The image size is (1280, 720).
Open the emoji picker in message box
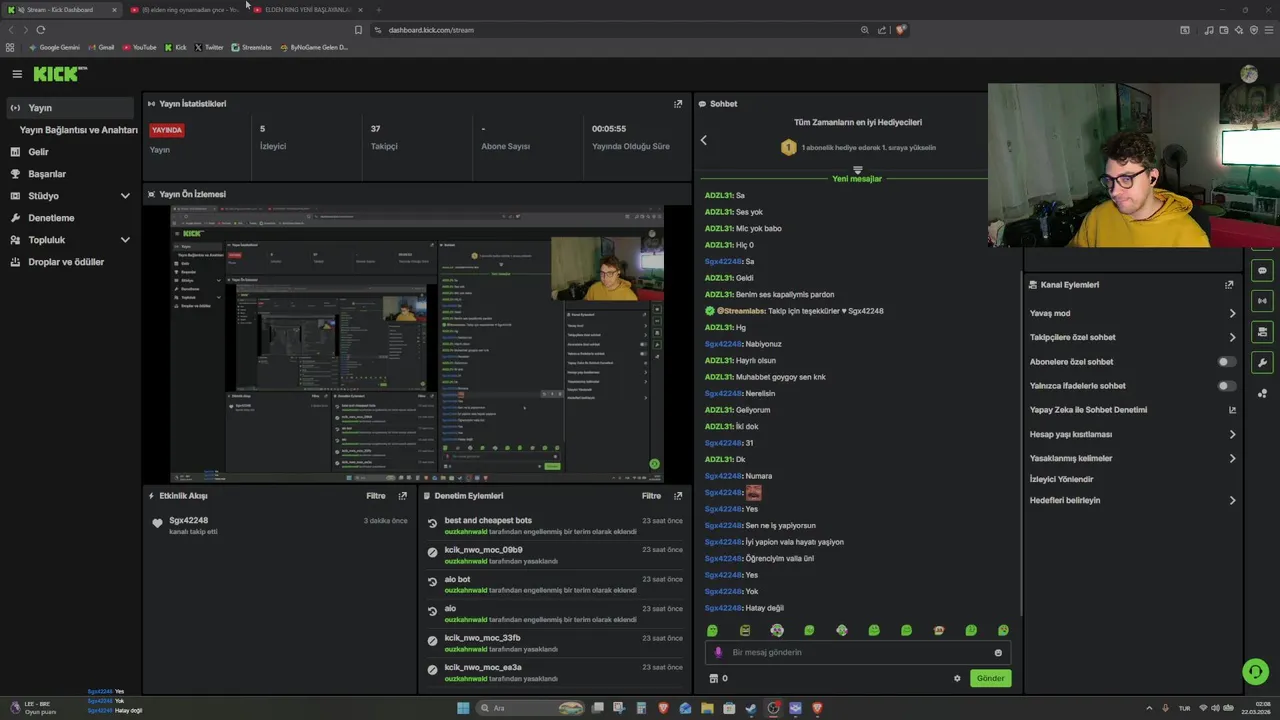(998, 653)
